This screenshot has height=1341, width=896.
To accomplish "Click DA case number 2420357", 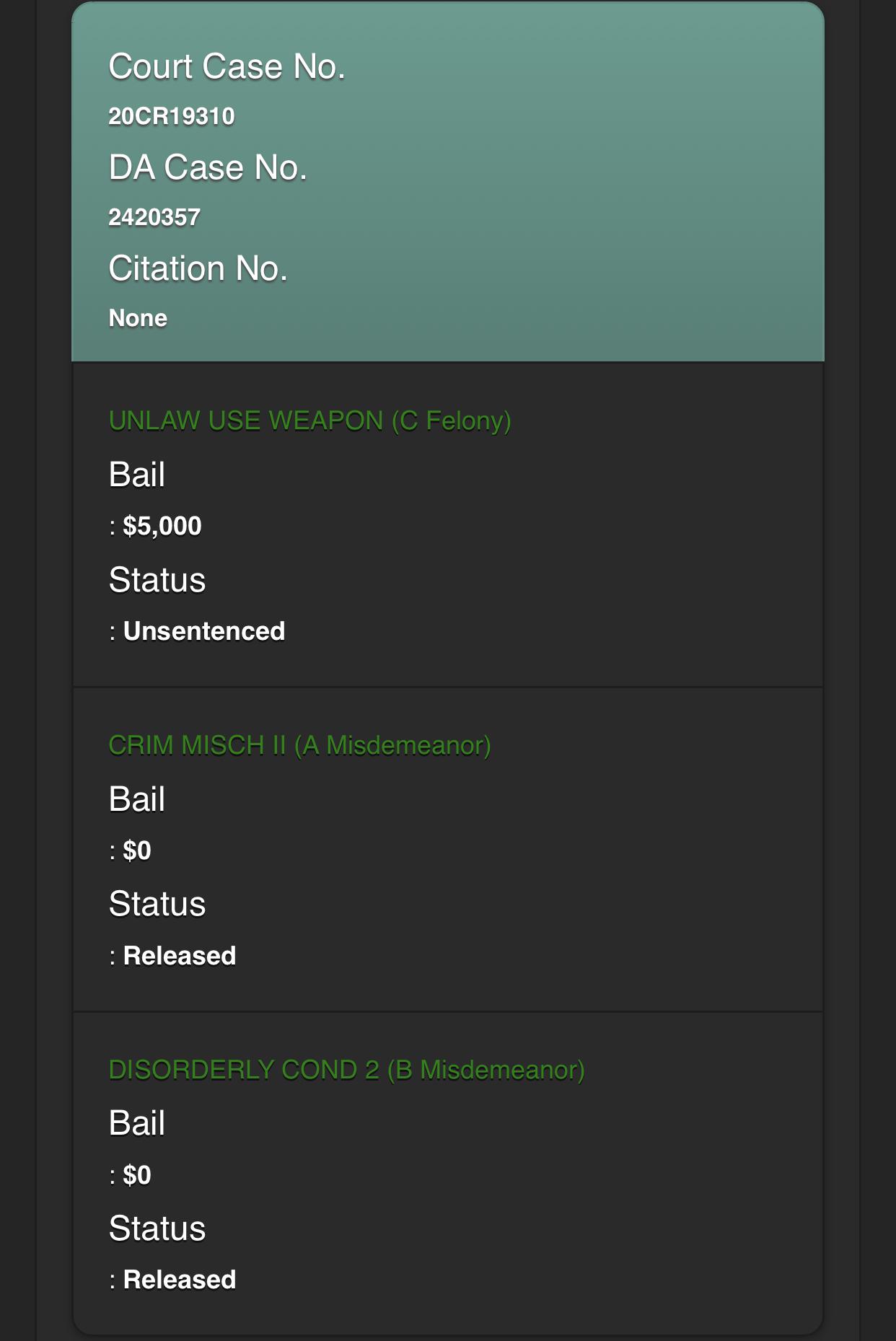I will coord(154,217).
